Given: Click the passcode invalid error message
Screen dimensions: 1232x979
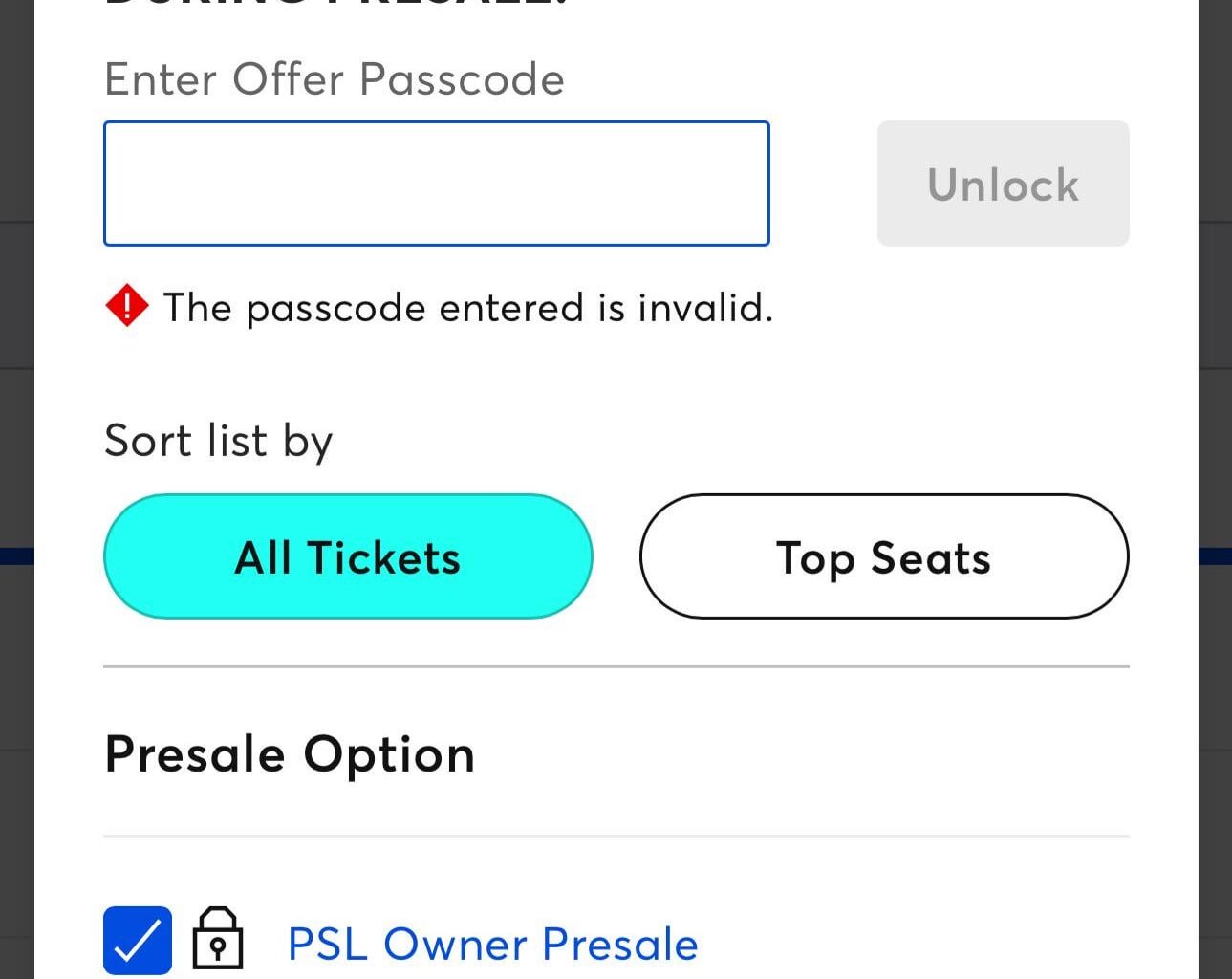Looking at the screenshot, I should coord(467,308).
